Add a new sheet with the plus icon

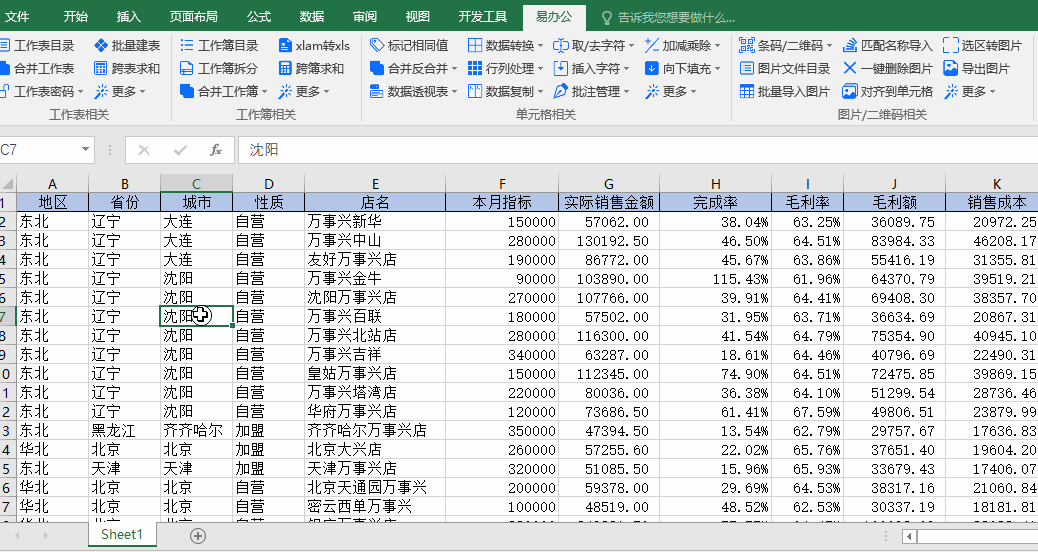click(x=198, y=536)
